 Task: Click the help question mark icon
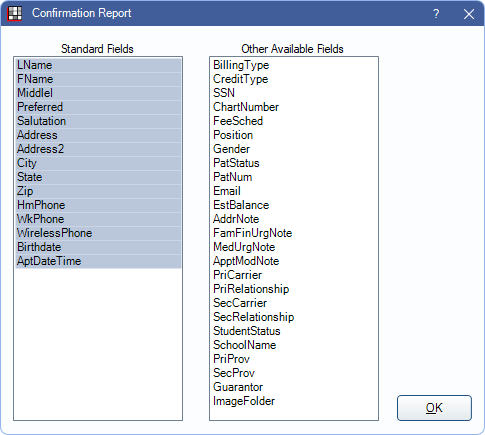(x=436, y=14)
